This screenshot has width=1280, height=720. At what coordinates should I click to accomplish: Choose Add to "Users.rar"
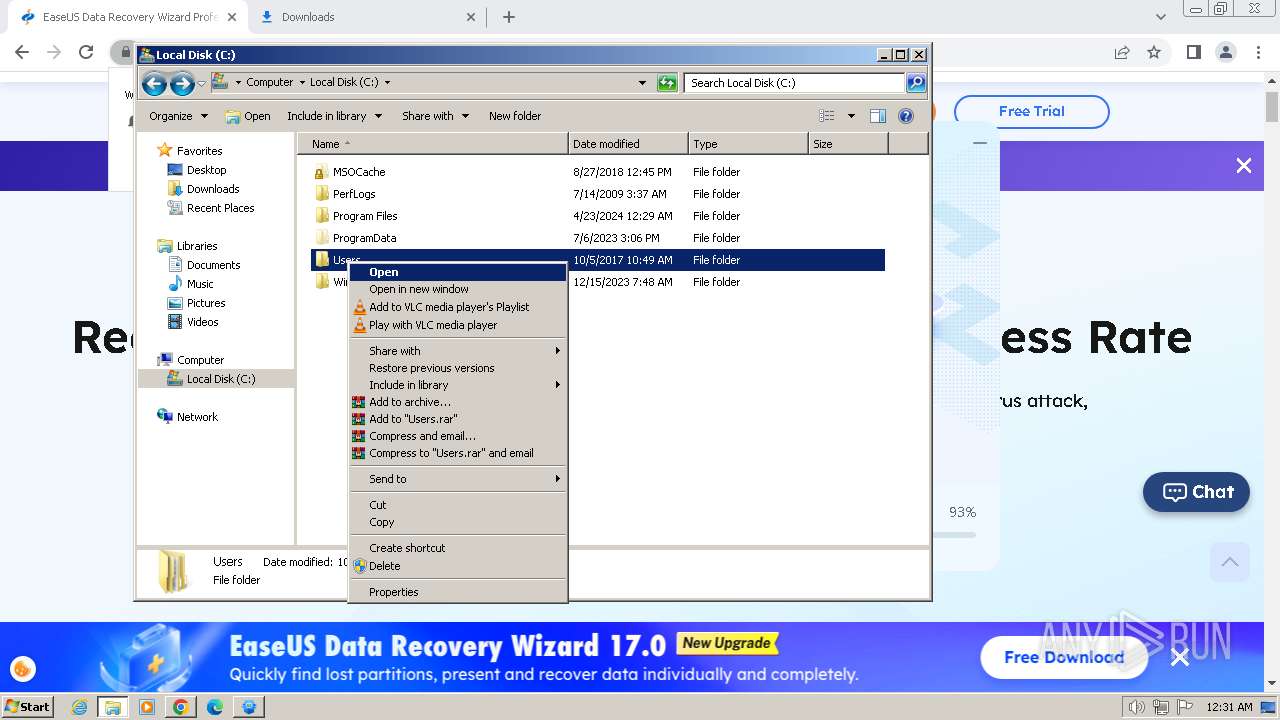(x=457, y=419)
